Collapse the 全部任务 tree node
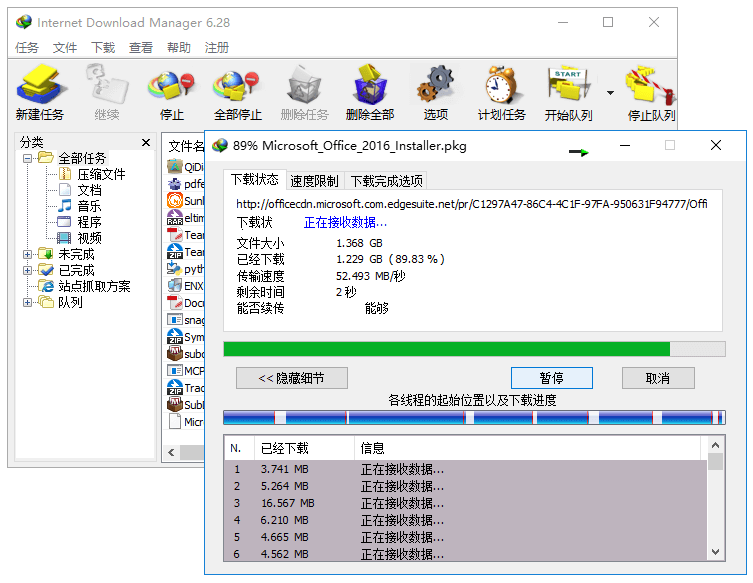 point(27,158)
